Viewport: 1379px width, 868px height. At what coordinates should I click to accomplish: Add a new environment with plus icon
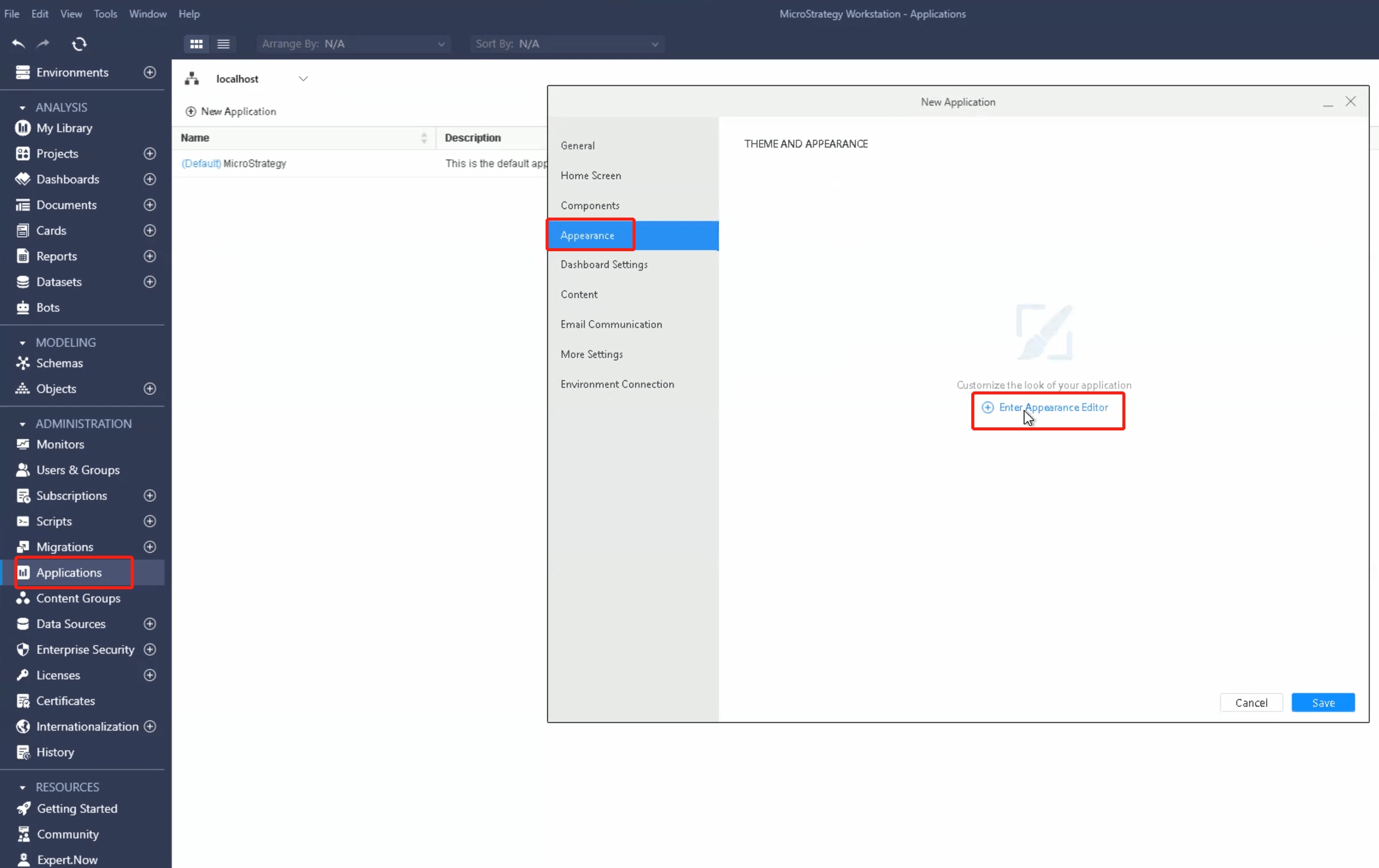pos(150,73)
